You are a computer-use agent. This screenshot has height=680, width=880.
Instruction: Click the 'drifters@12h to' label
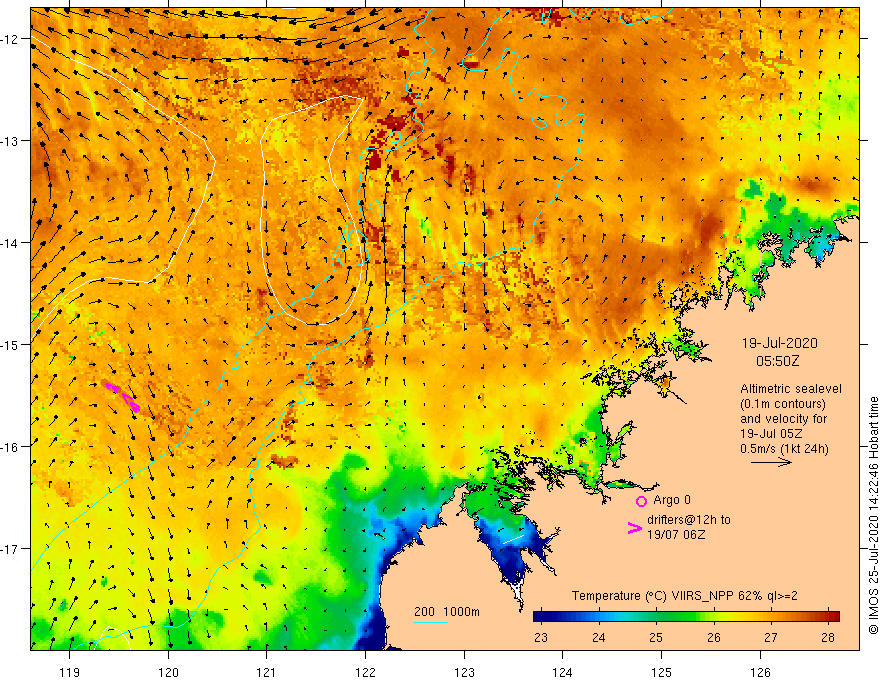(x=689, y=520)
